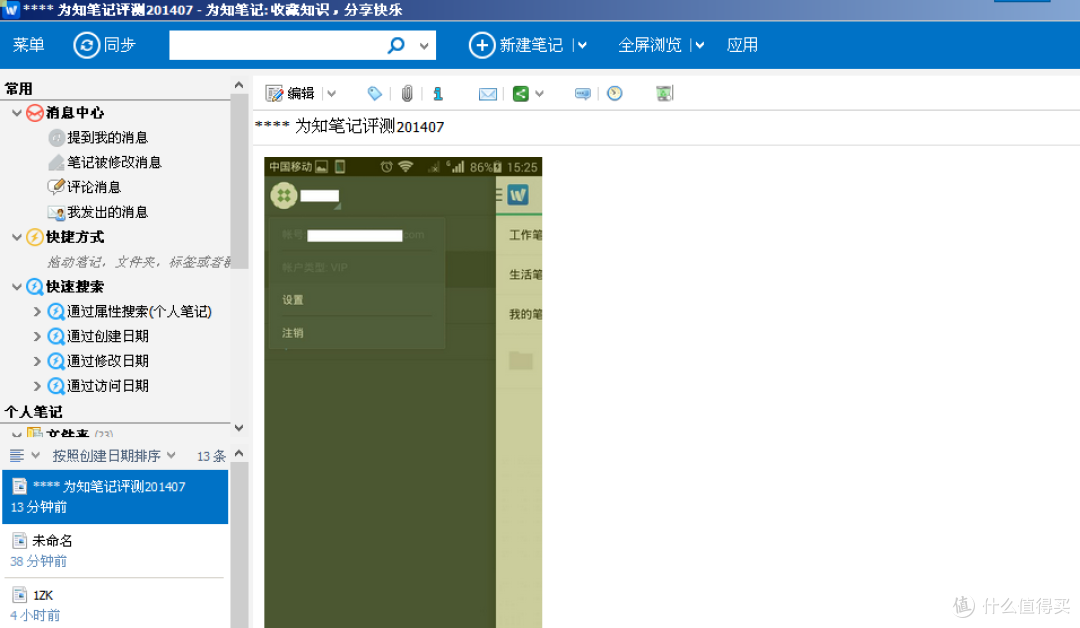Expand 通过属性搜索(个人笔记) node

(37, 311)
